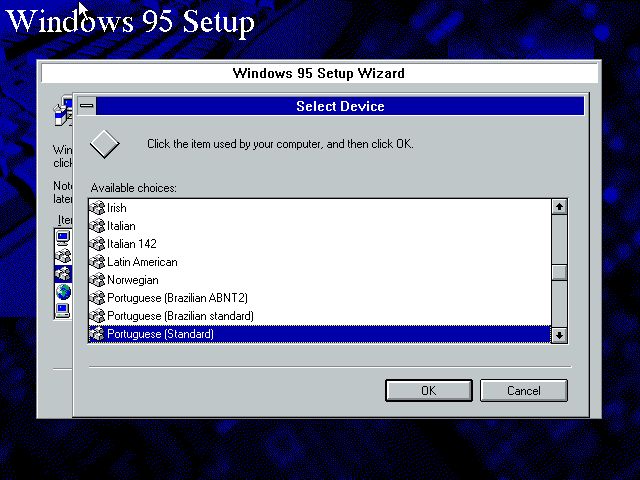Viewport: 640px width, 480px height.
Task: Click the keyboard icon beside Irish
Action: click(x=97, y=208)
